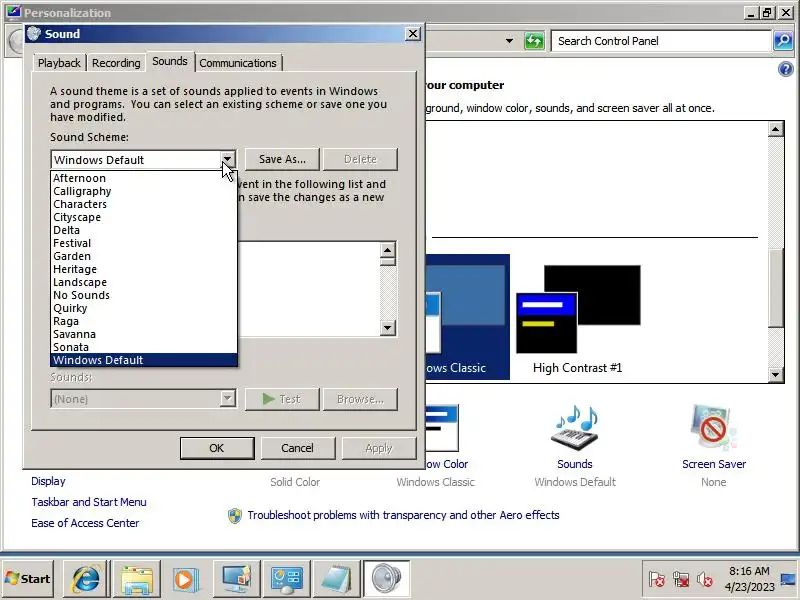Click the troubleshoot shield icon

[235, 516]
